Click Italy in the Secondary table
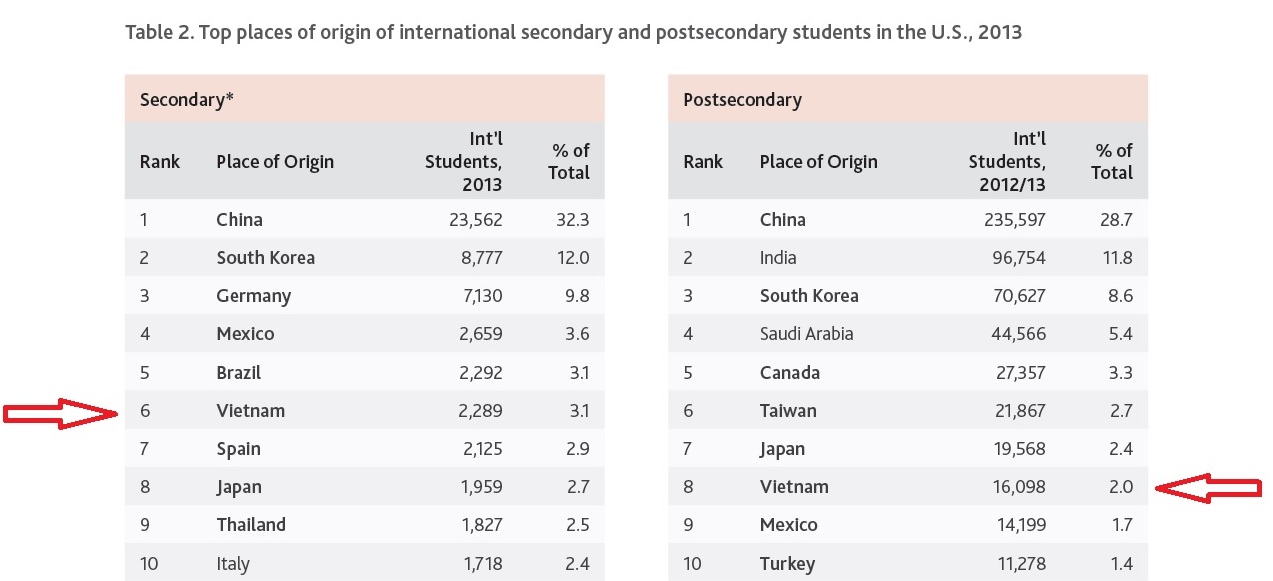The height and width of the screenshot is (581, 1273). coord(235,563)
